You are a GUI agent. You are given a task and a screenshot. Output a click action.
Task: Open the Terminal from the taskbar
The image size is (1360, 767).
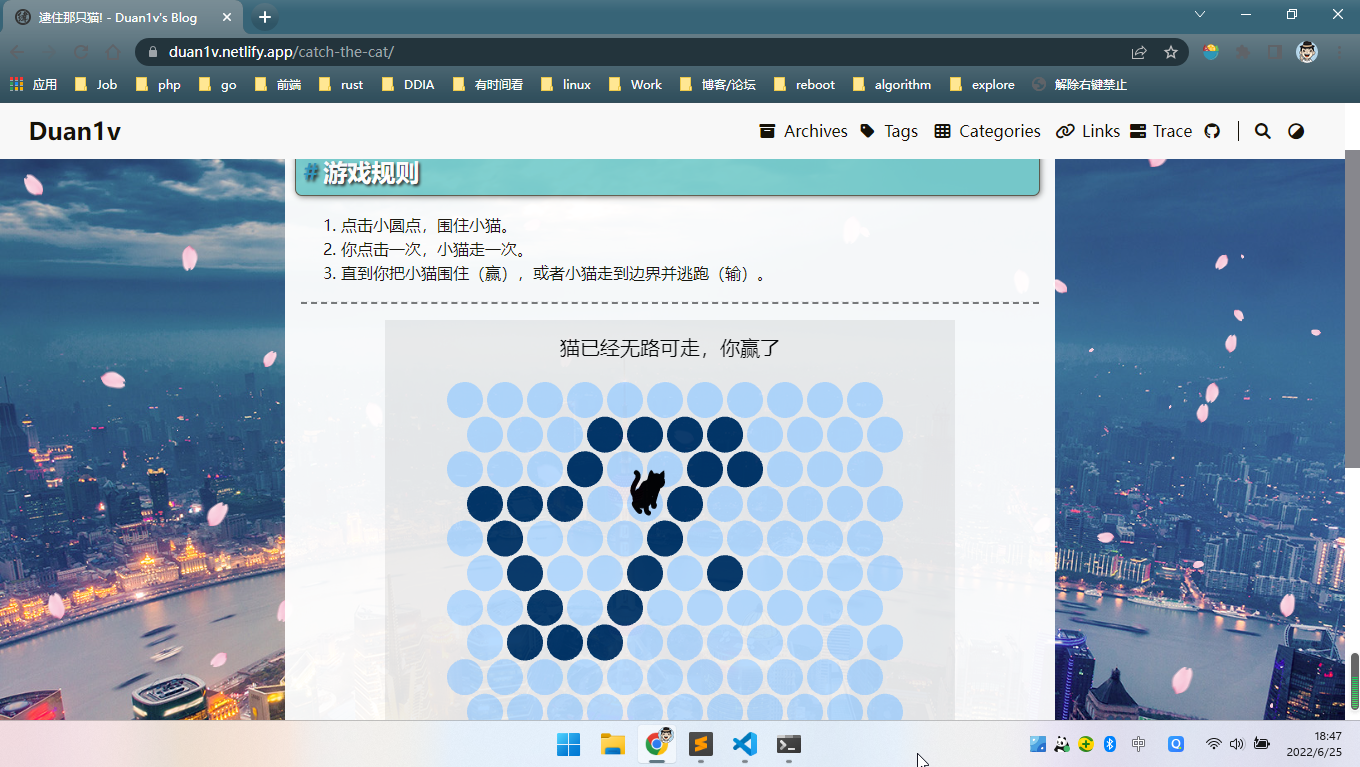coord(789,744)
